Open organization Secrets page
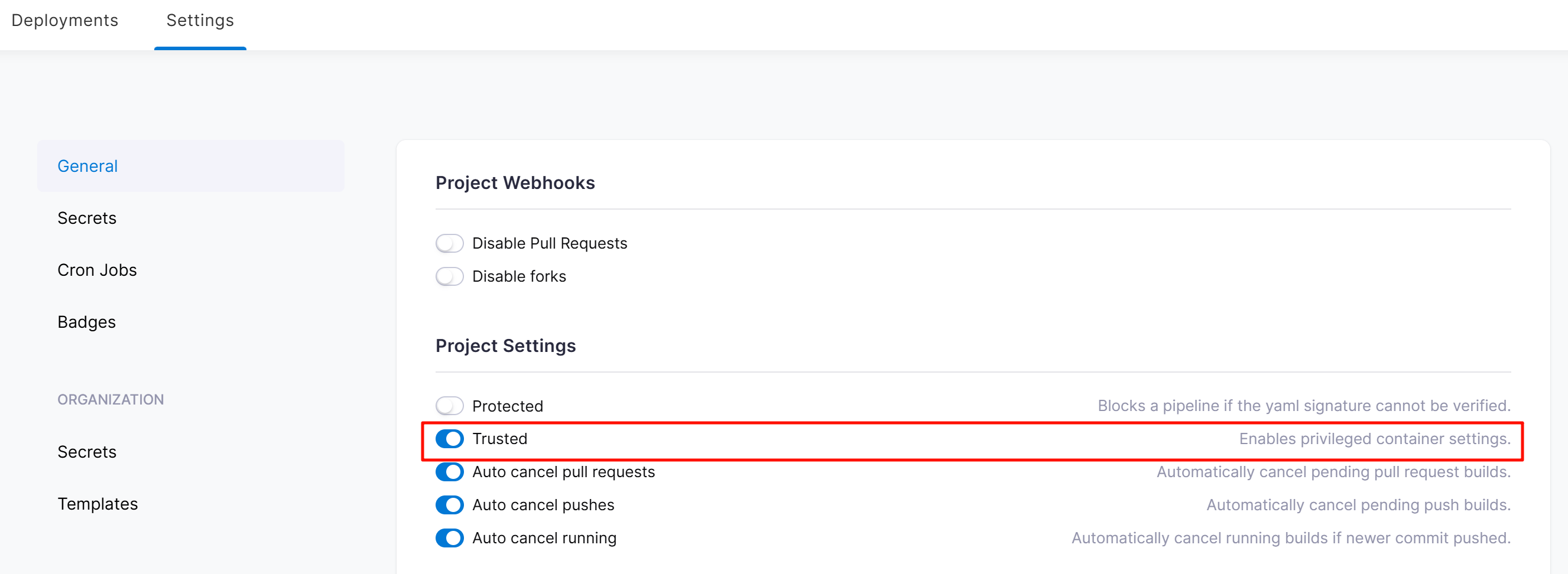The height and width of the screenshot is (574, 1568). [x=87, y=452]
